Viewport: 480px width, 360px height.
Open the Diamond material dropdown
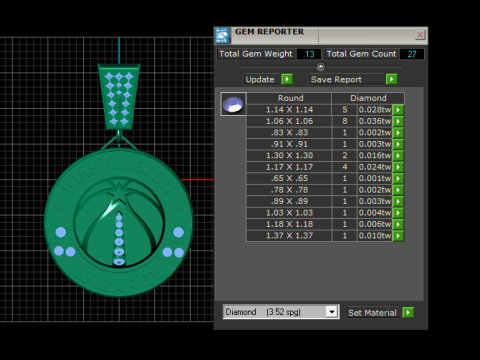pyautogui.click(x=331, y=312)
